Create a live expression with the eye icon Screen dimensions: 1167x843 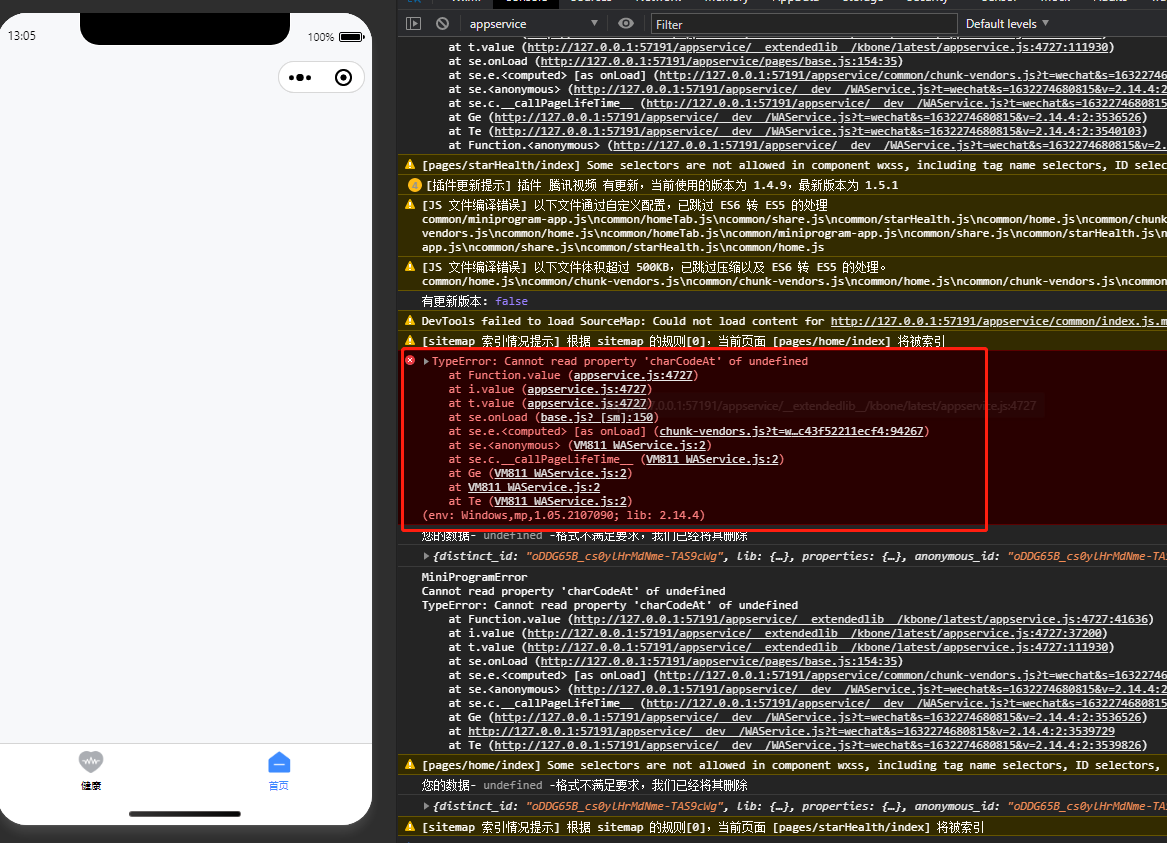(x=626, y=23)
